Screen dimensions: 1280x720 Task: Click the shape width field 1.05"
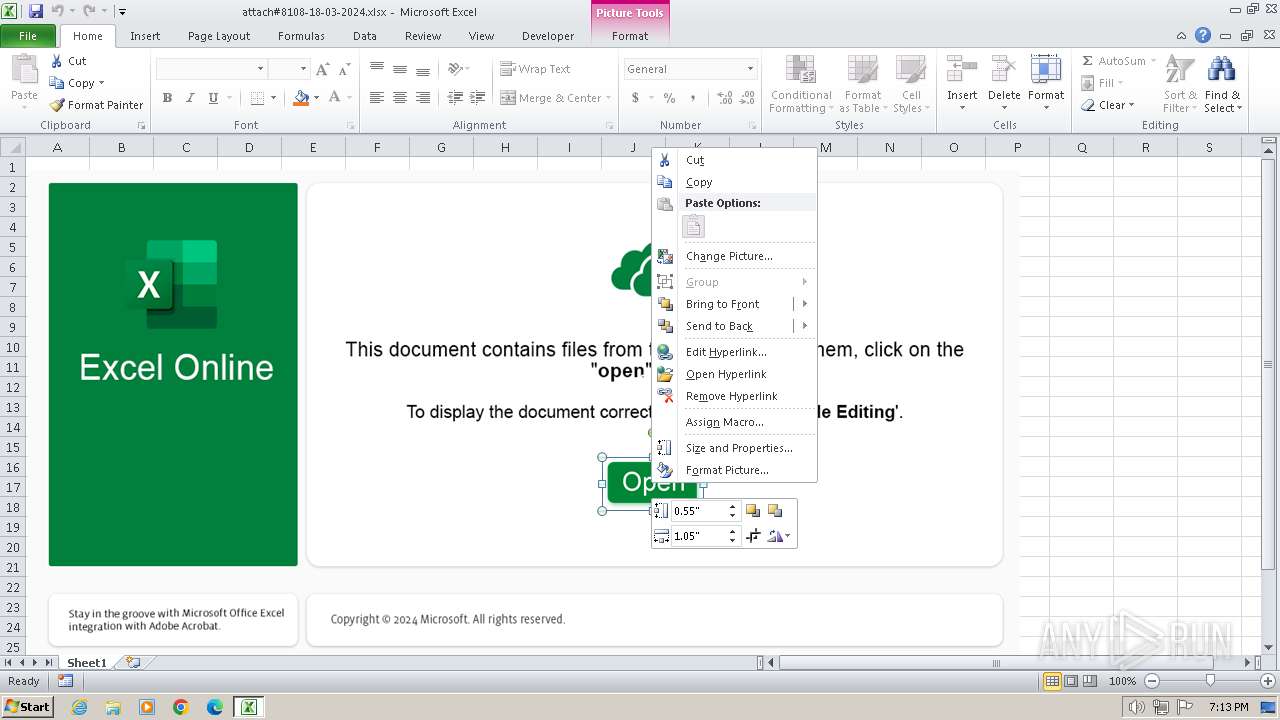click(699, 536)
